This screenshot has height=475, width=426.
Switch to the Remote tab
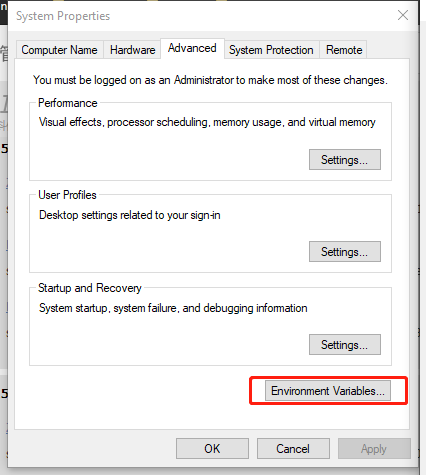(344, 50)
